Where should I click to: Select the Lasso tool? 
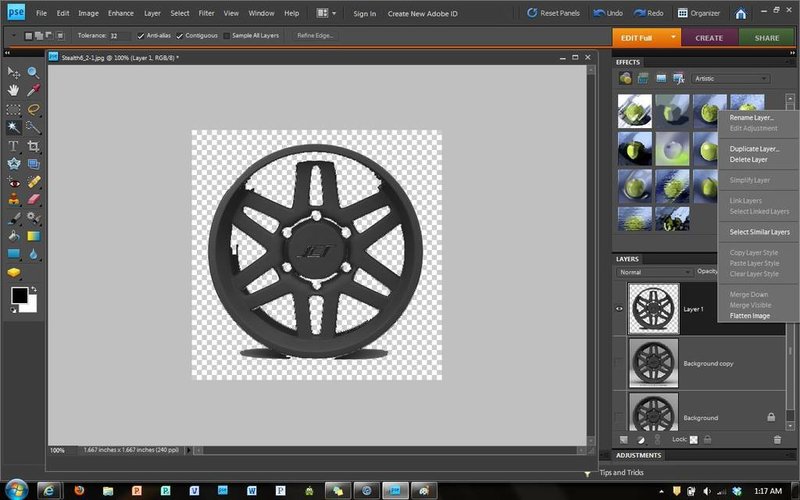point(33,109)
